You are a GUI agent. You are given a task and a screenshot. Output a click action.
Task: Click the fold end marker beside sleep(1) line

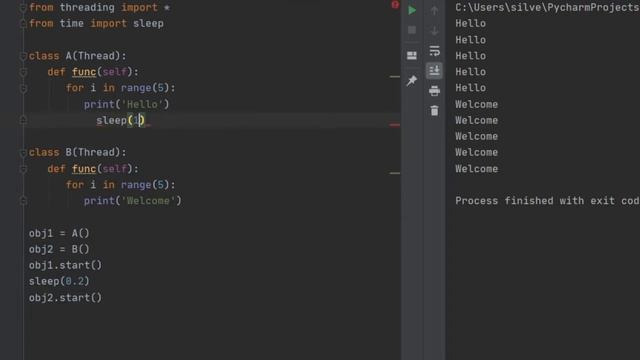23,120
